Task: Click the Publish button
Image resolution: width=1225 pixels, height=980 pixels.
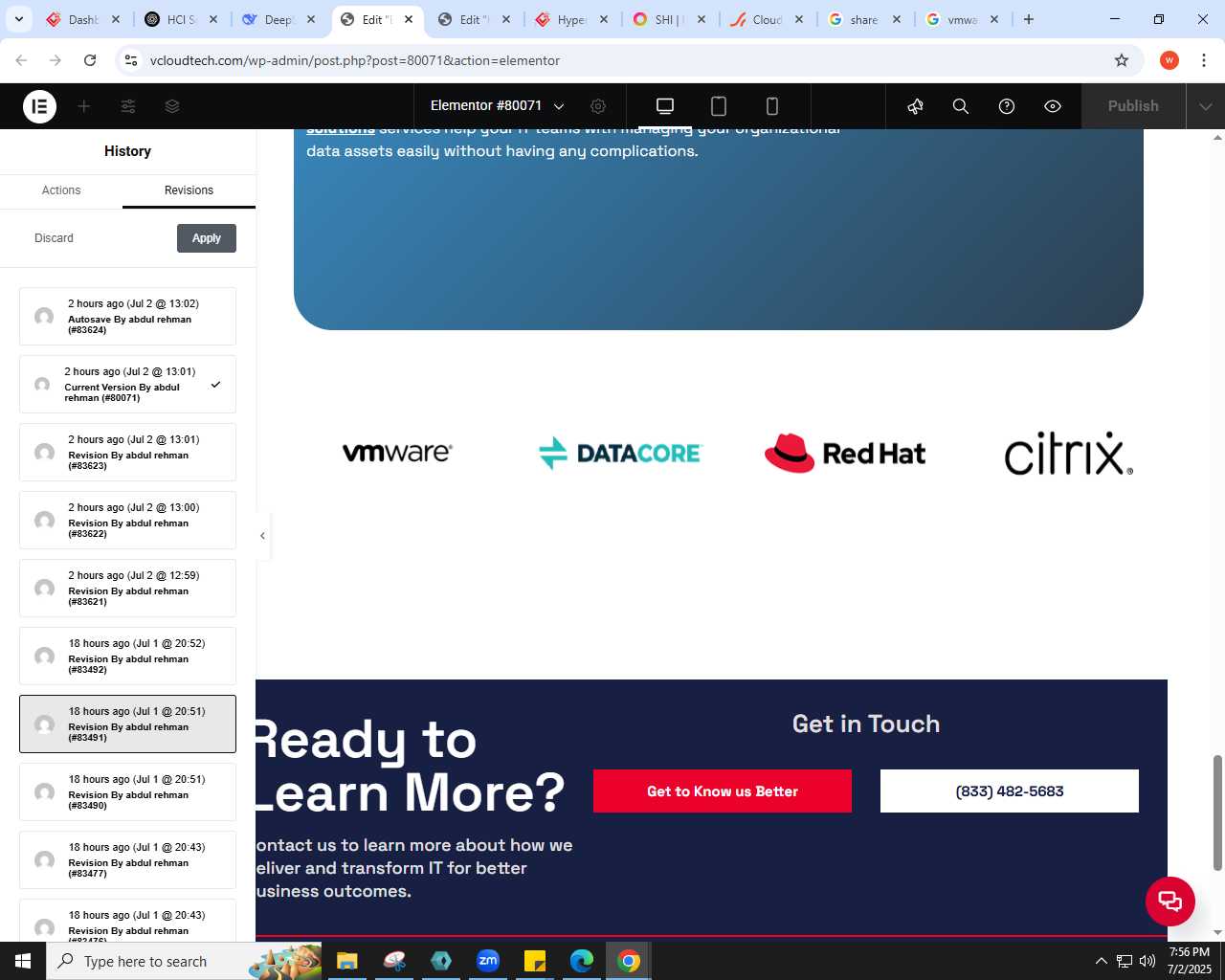Action: pos(1133,106)
